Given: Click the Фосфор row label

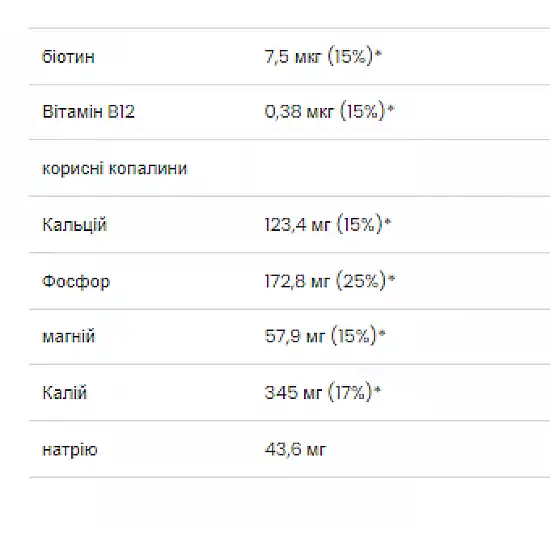Looking at the screenshot, I should 76,281.
